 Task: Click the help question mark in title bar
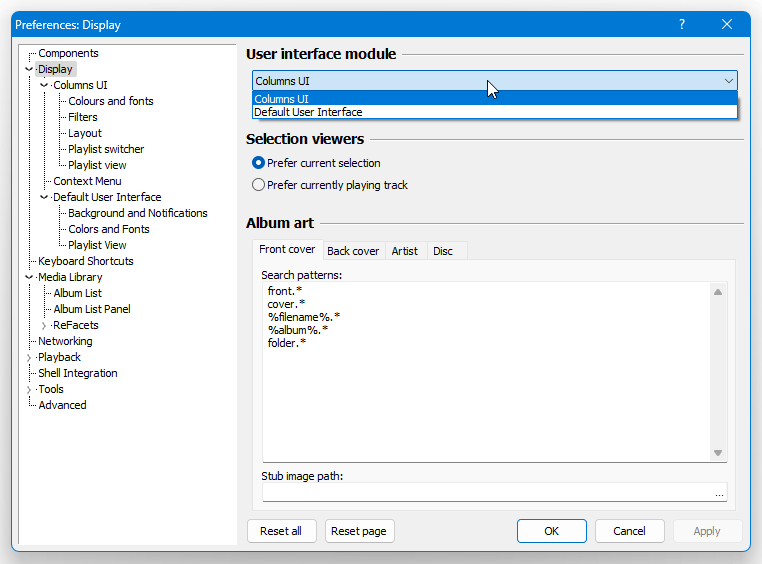(x=682, y=24)
